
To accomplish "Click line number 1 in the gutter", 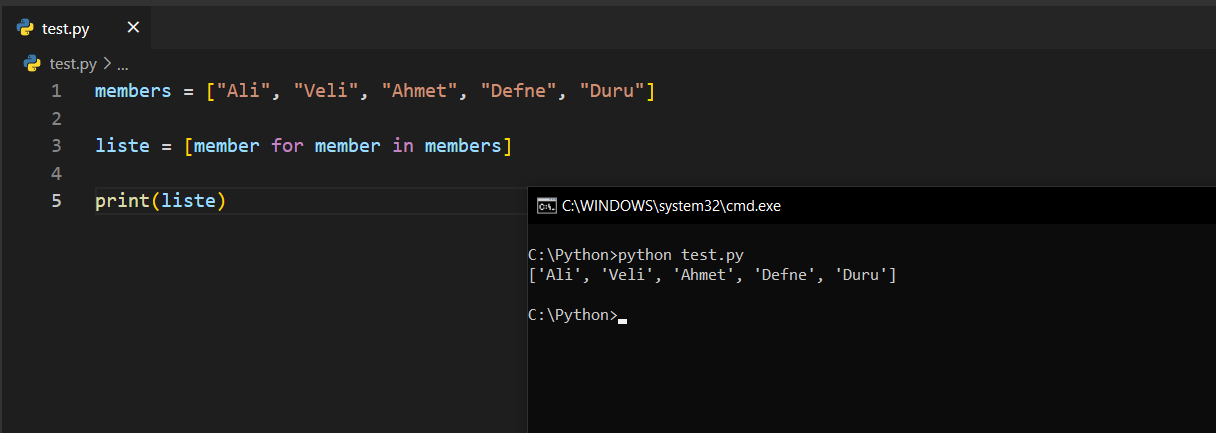I will point(56,91).
